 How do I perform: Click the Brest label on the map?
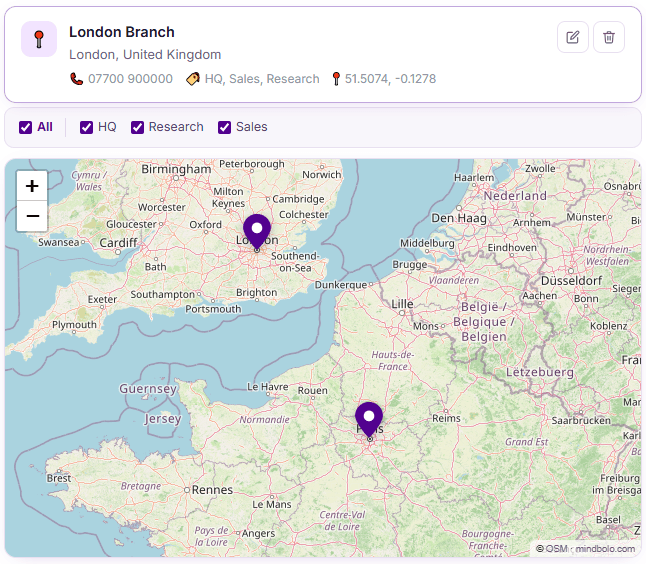point(59,478)
